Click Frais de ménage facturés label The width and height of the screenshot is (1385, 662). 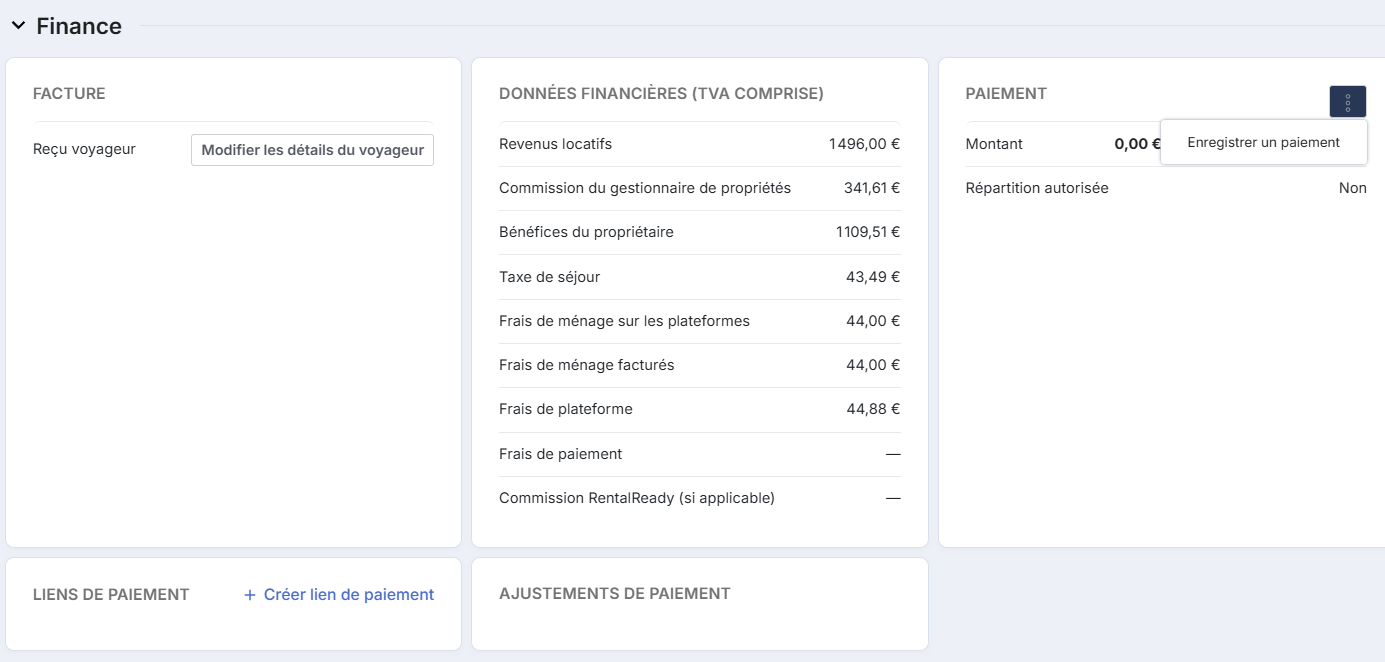(587, 365)
